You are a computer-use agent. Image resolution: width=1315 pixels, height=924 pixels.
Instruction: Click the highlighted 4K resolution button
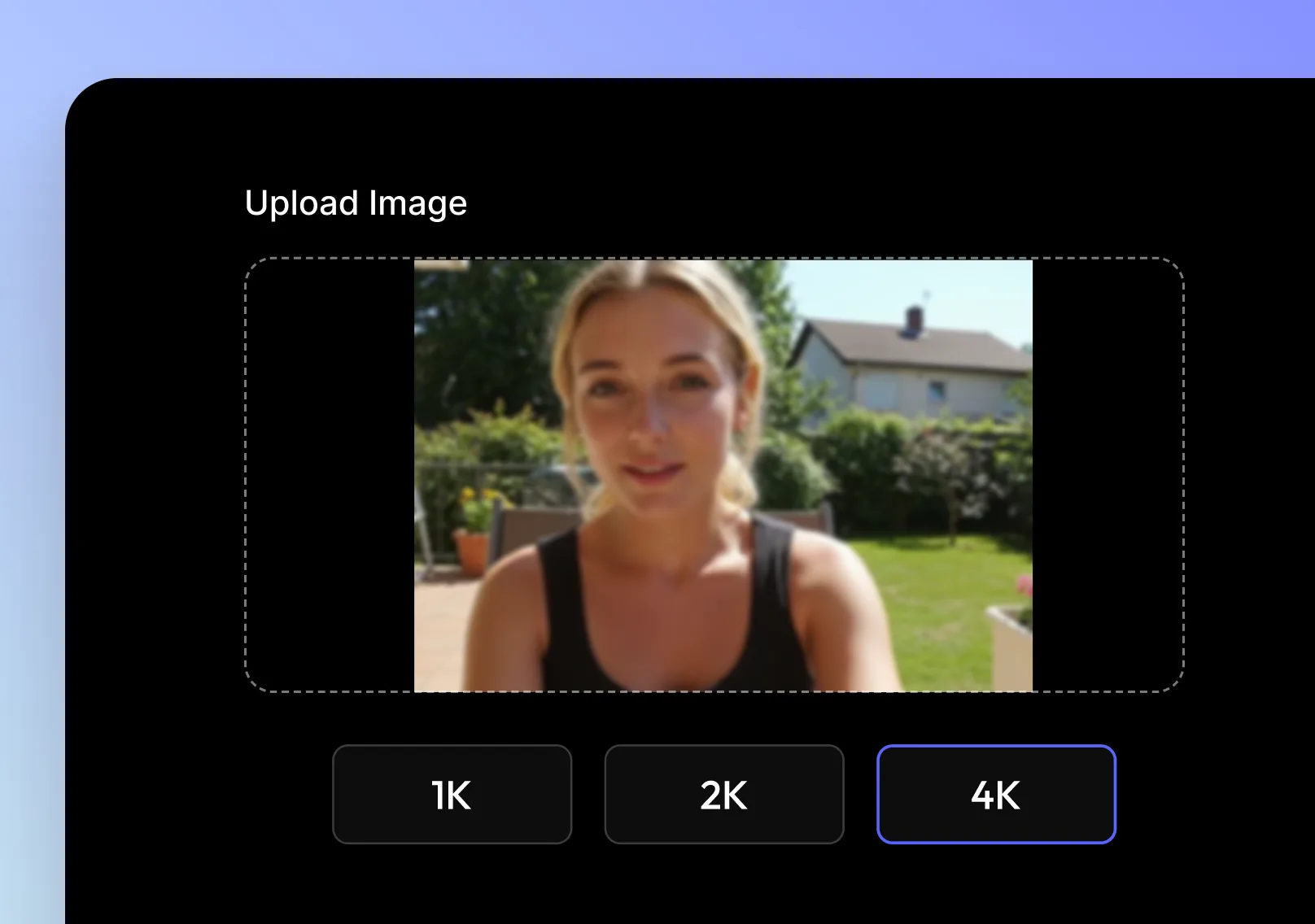click(x=995, y=795)
